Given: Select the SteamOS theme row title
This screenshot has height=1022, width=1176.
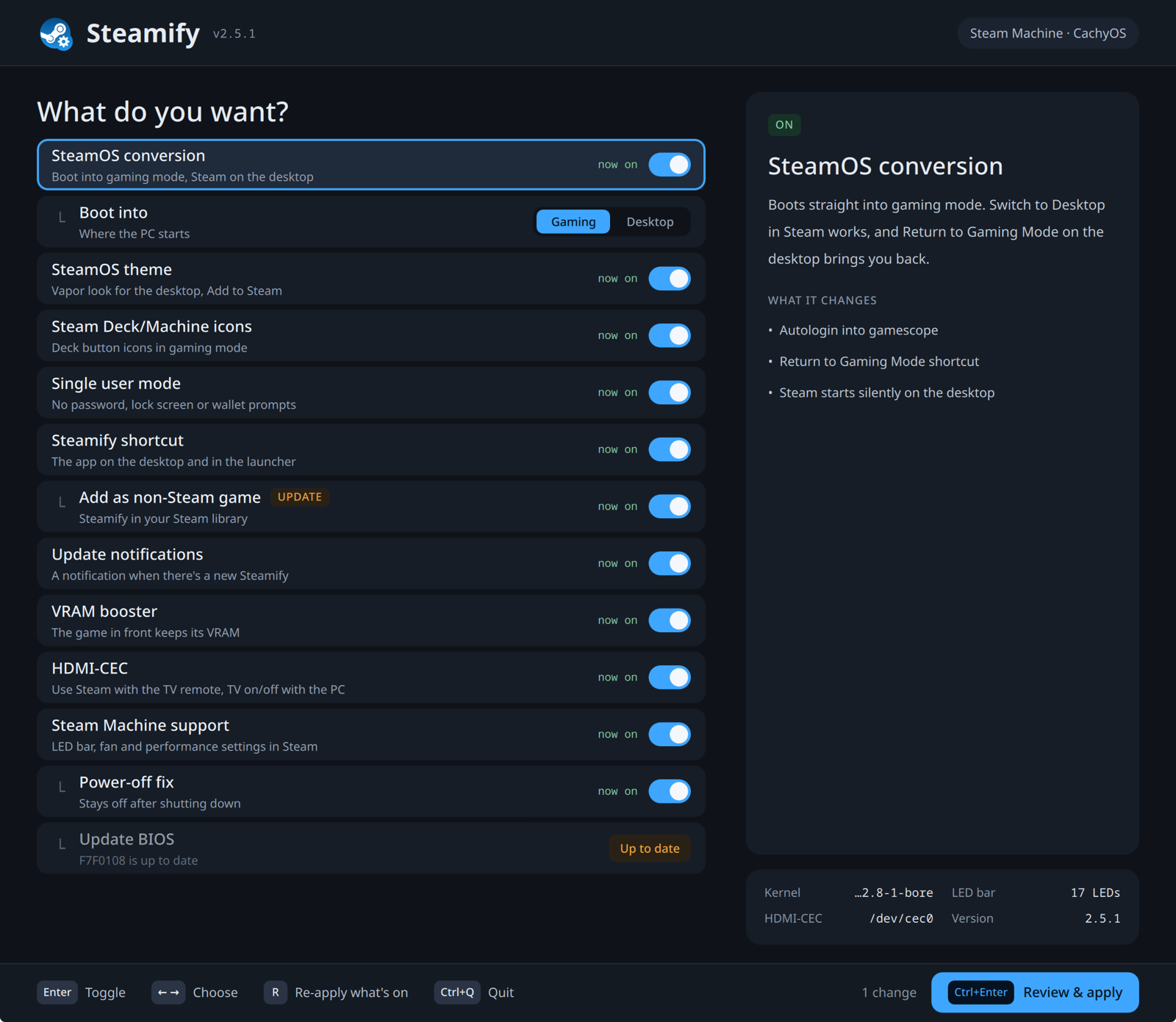Looking at the screenshot, I should pos(112,270).
